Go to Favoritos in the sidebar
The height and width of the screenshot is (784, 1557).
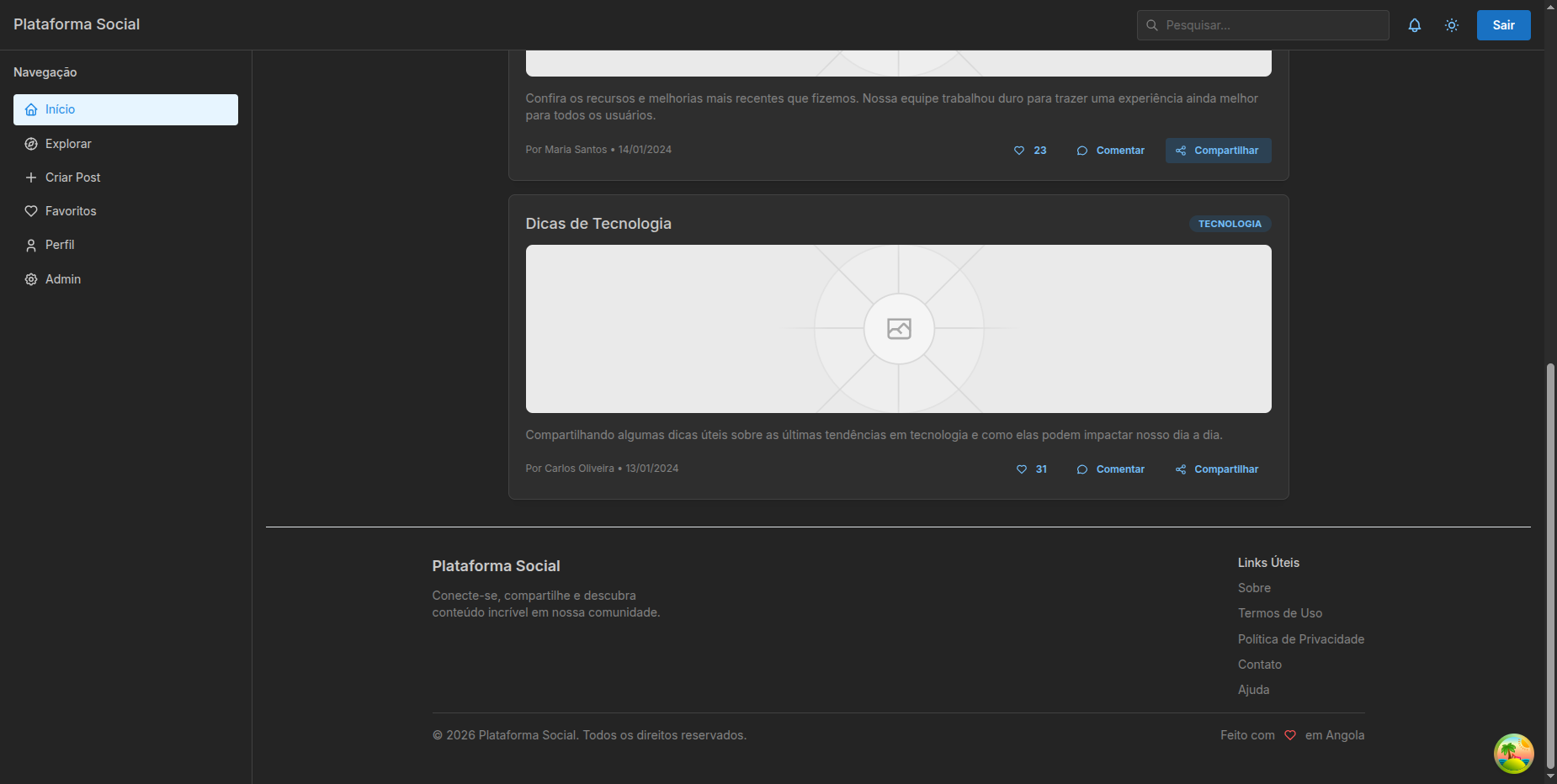[71, 211]
